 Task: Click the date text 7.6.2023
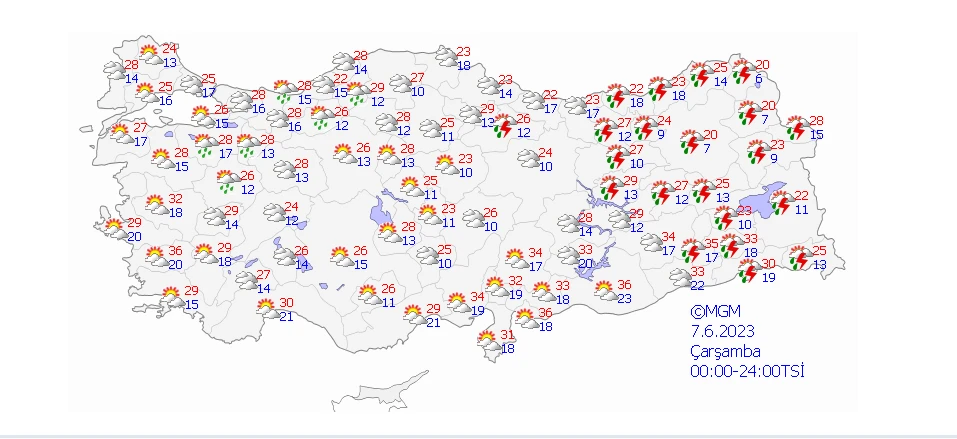723,332
